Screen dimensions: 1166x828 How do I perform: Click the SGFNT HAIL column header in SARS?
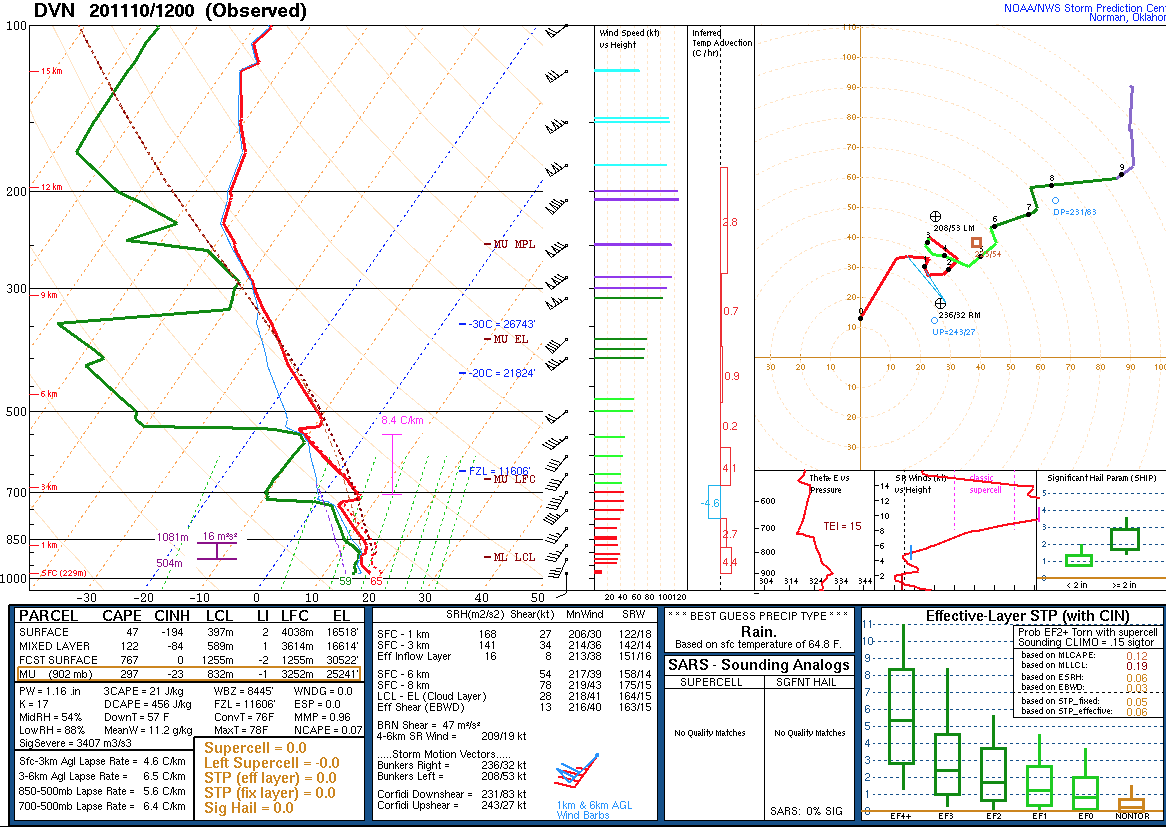pyautogui.click(x=809, y=682)
